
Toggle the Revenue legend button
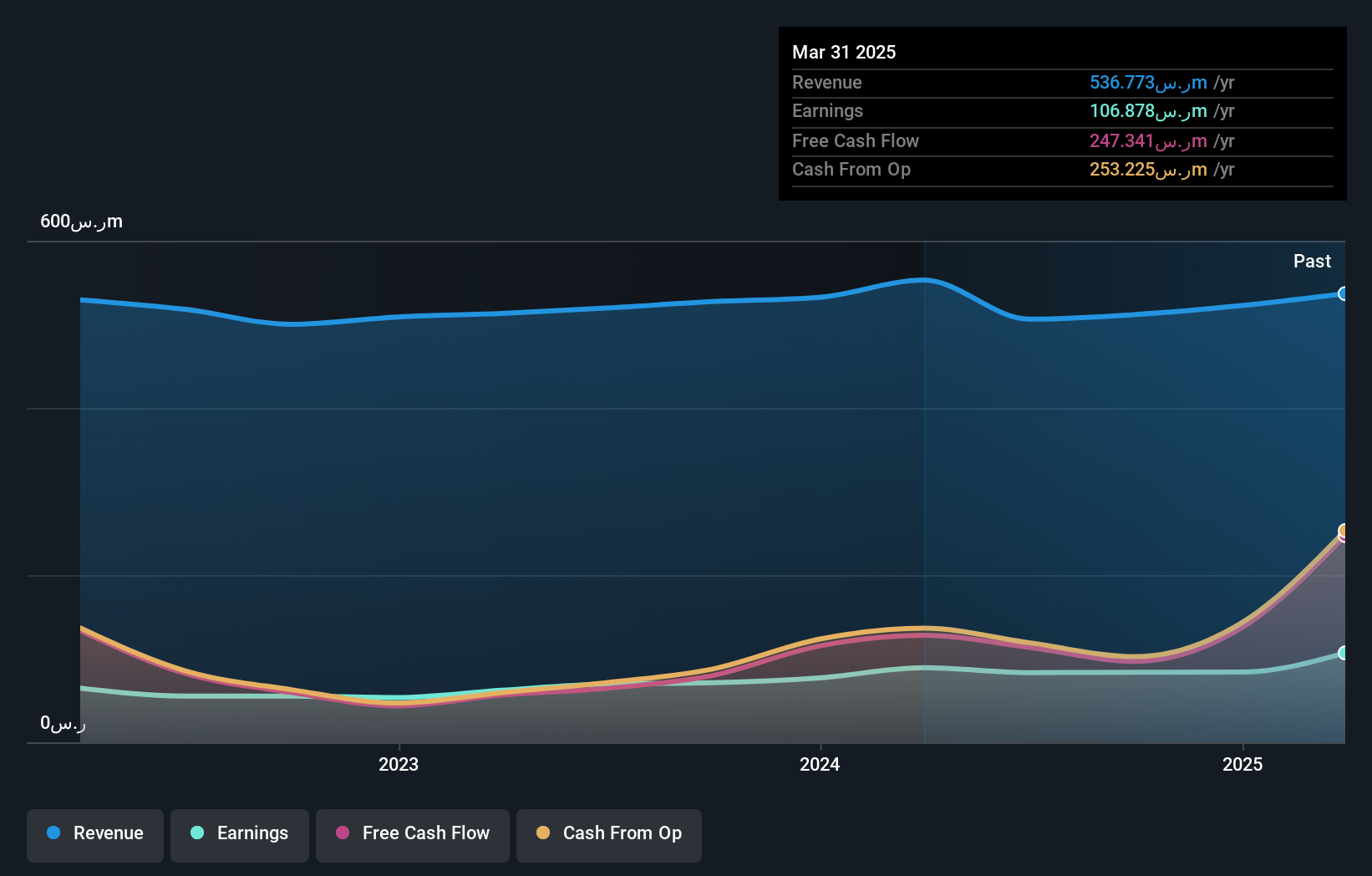click(x=95, y=835)
